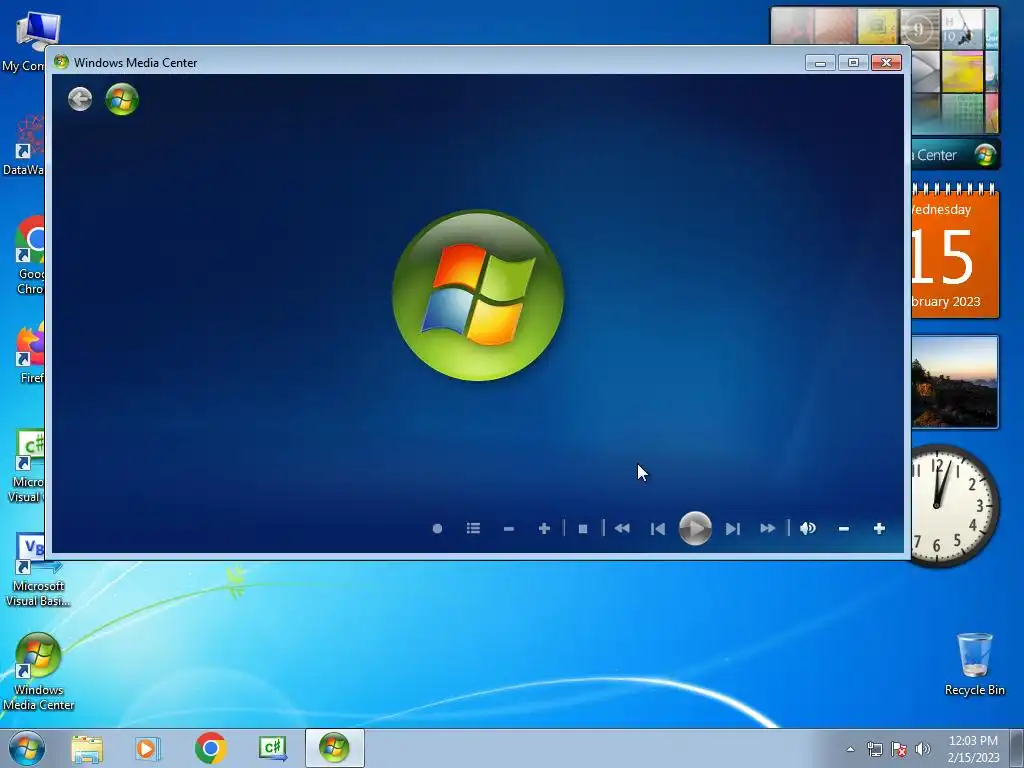Screen dimensions: 1024x768
Task: Click the analog clock gadget
Action: point(953,505)
